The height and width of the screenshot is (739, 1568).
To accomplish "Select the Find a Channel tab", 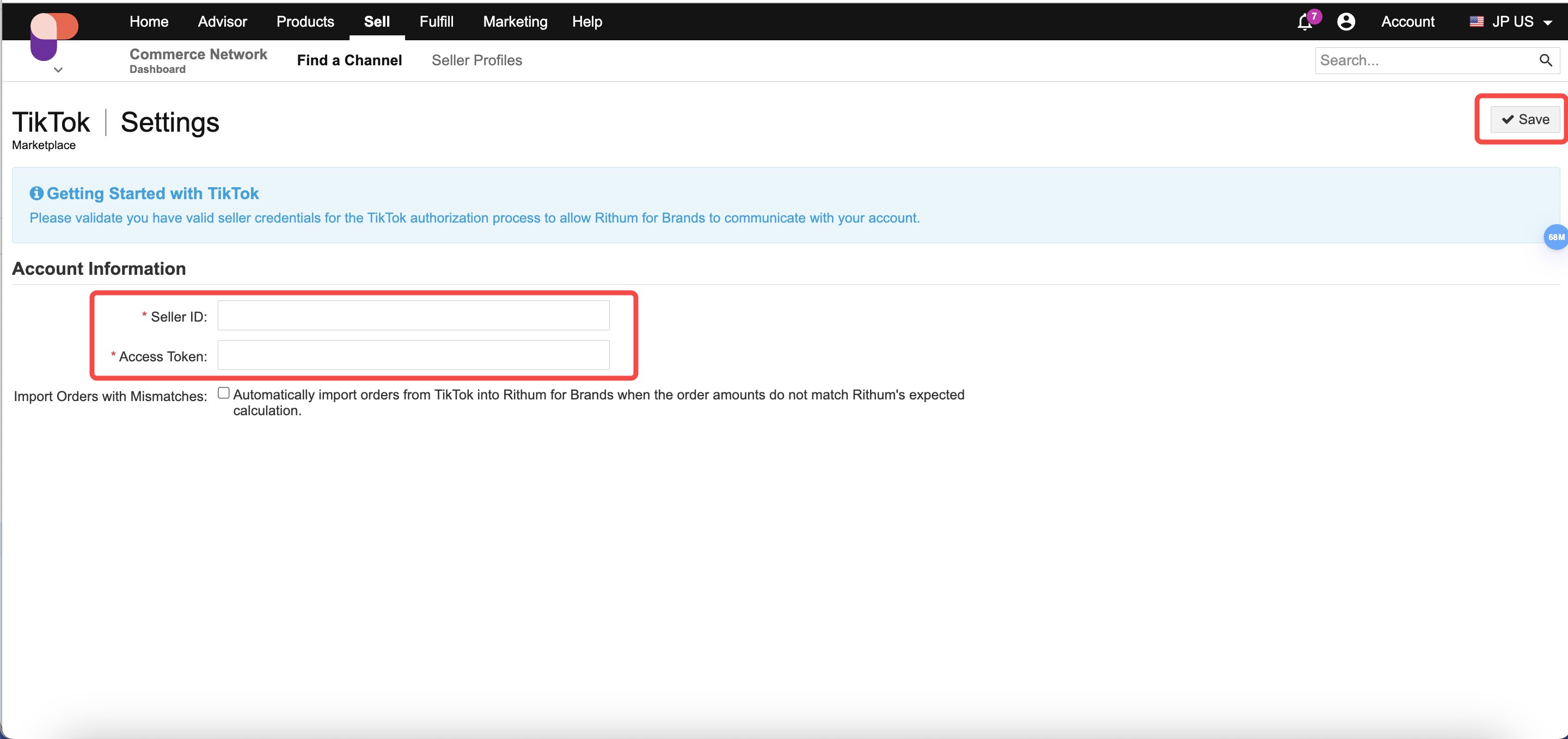I will point(349,60).
